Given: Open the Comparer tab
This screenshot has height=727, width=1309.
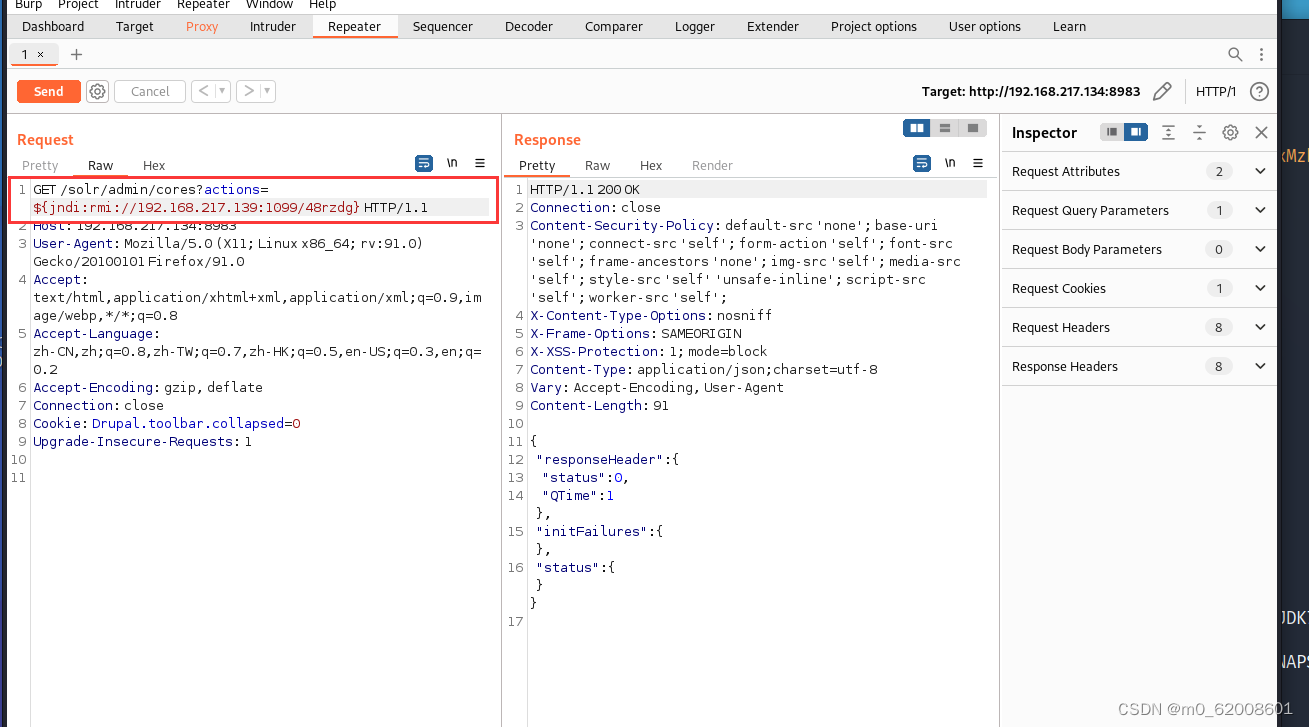Looking at the screenshot, I should (x=614, y=26).
